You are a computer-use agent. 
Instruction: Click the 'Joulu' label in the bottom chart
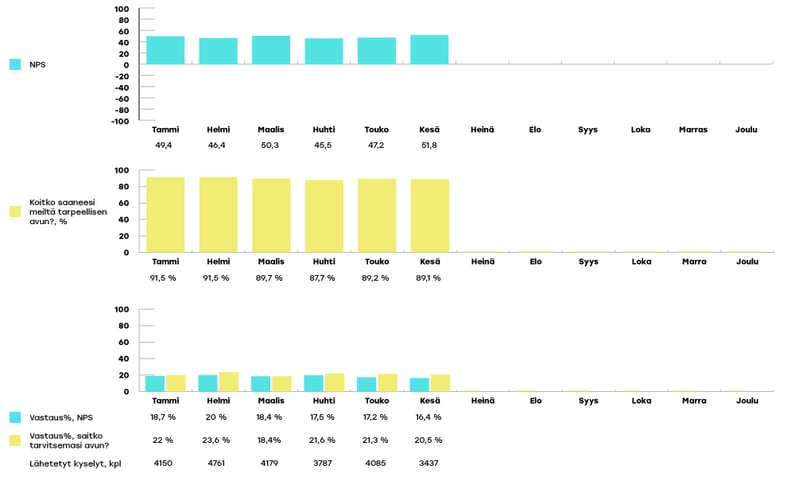pos(746,401)
